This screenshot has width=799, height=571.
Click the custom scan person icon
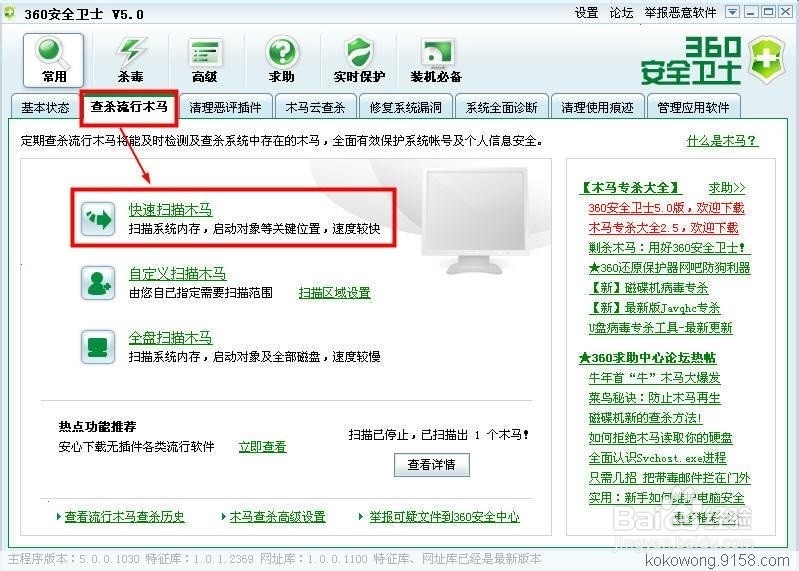coord(98,283)
